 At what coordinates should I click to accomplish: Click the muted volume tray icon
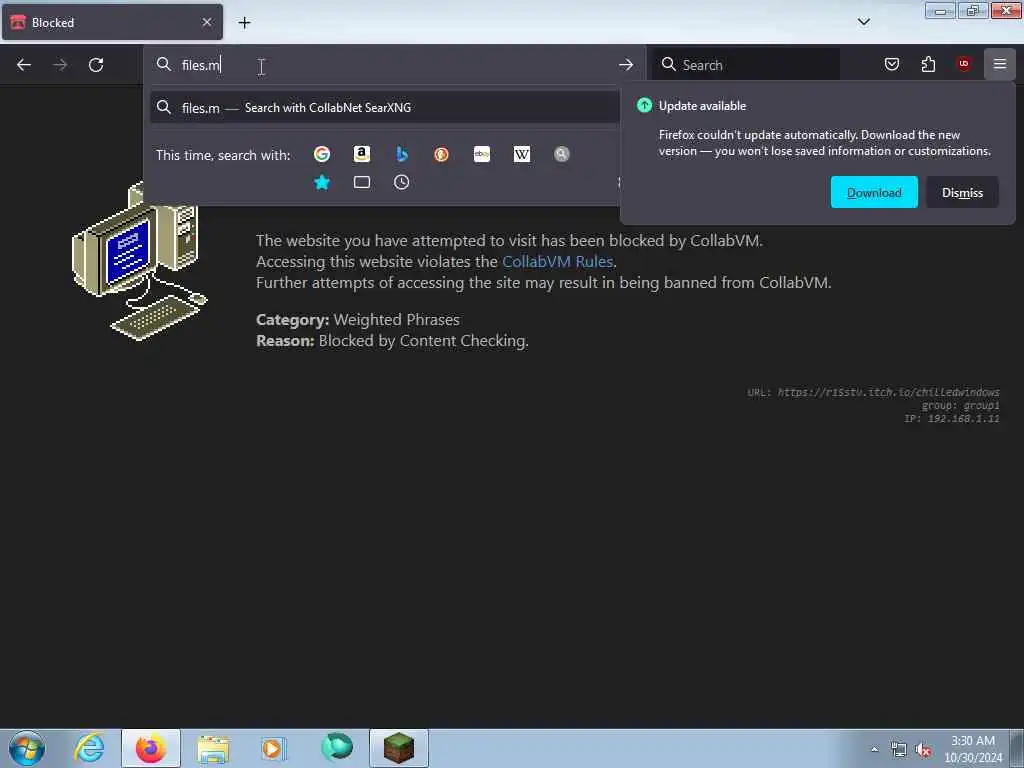(x=923, y=750)
